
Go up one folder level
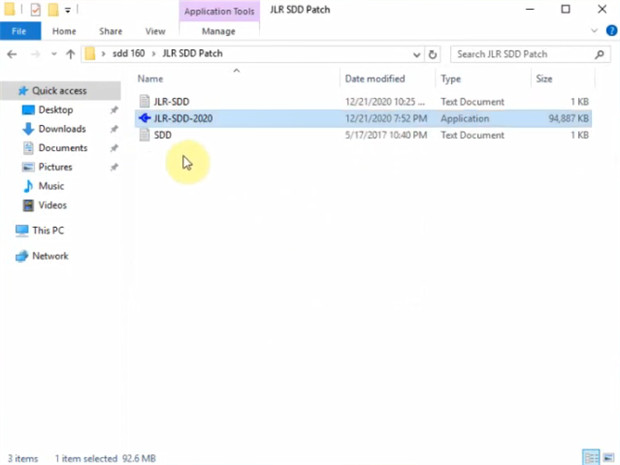pyautogui.click(x=70, y=54)
